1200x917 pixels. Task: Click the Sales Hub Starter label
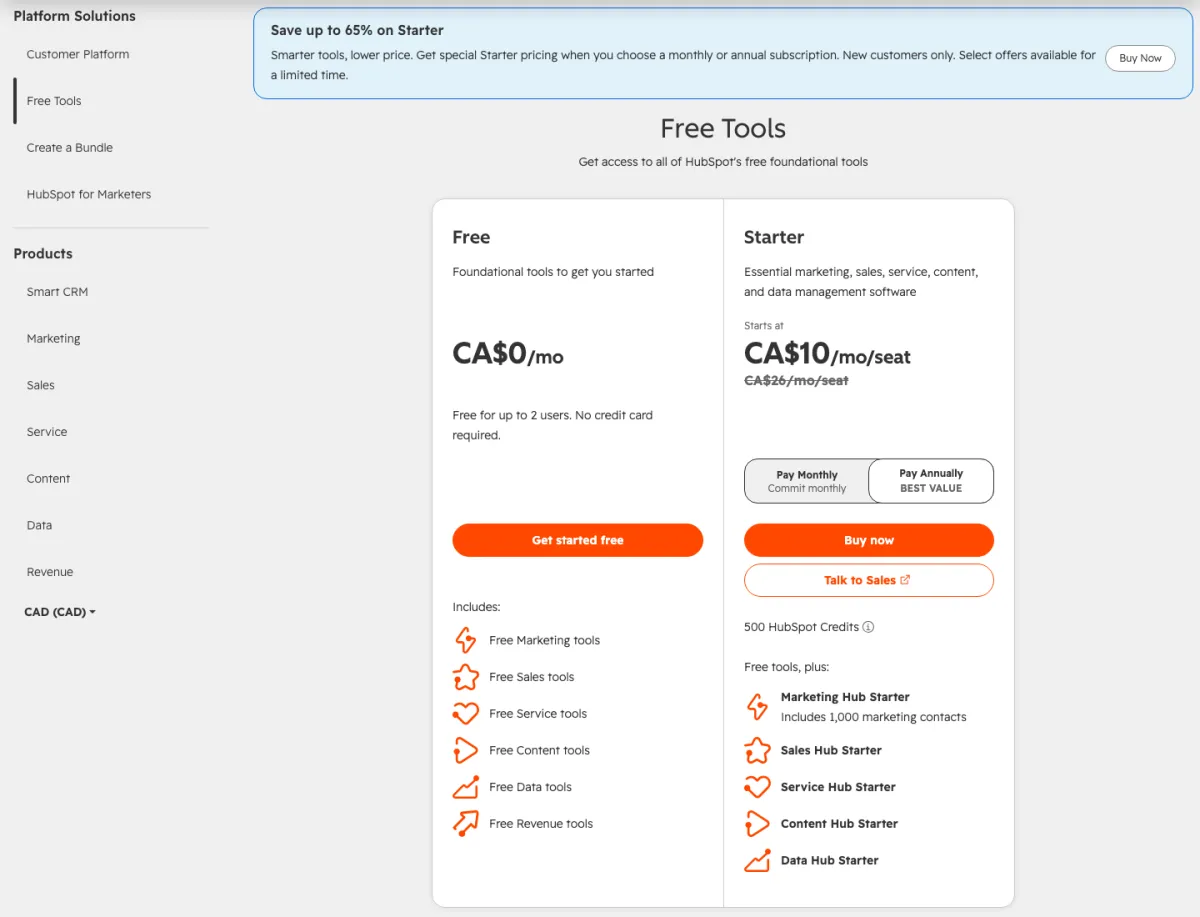tap(831, 750)
